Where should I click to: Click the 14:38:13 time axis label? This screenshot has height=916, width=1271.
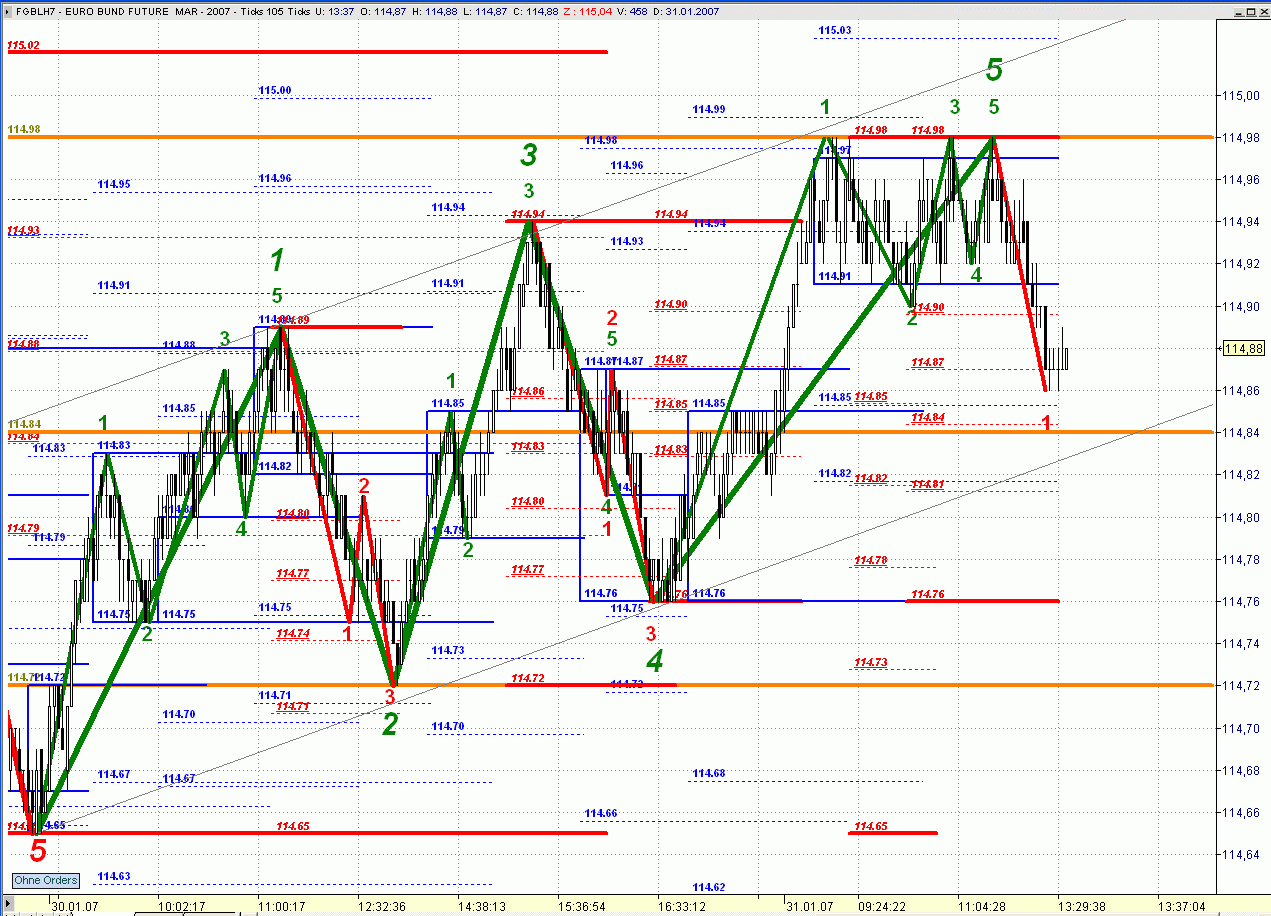click(482, 906)
